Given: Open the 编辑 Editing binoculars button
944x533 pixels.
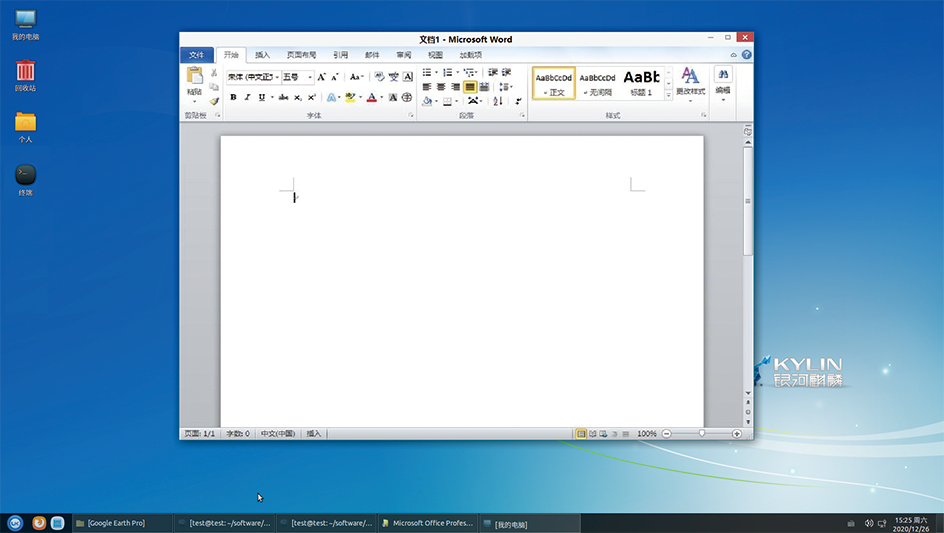Looking at the screenshot, I should point(723,83).
